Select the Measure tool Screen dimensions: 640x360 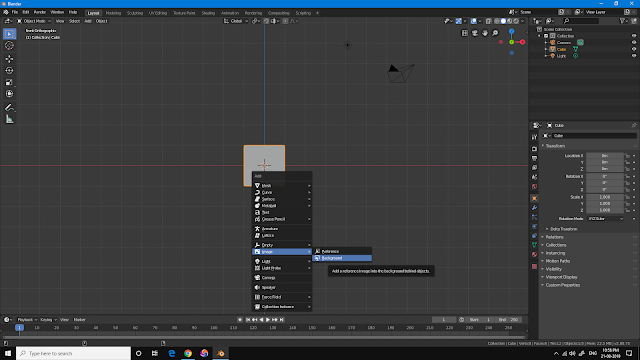point(9,120)
